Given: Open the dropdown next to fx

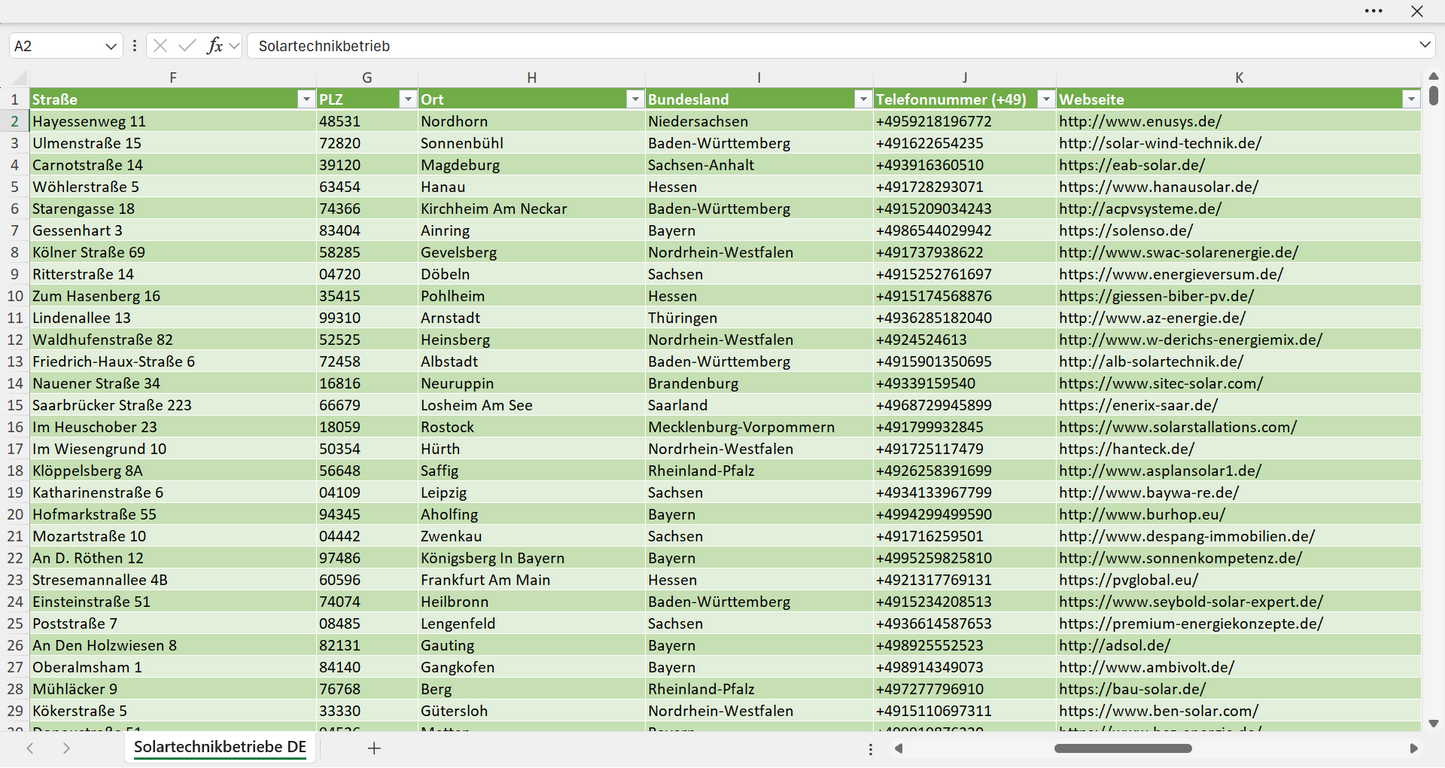Looking at the screenshot, I should 234,46.
